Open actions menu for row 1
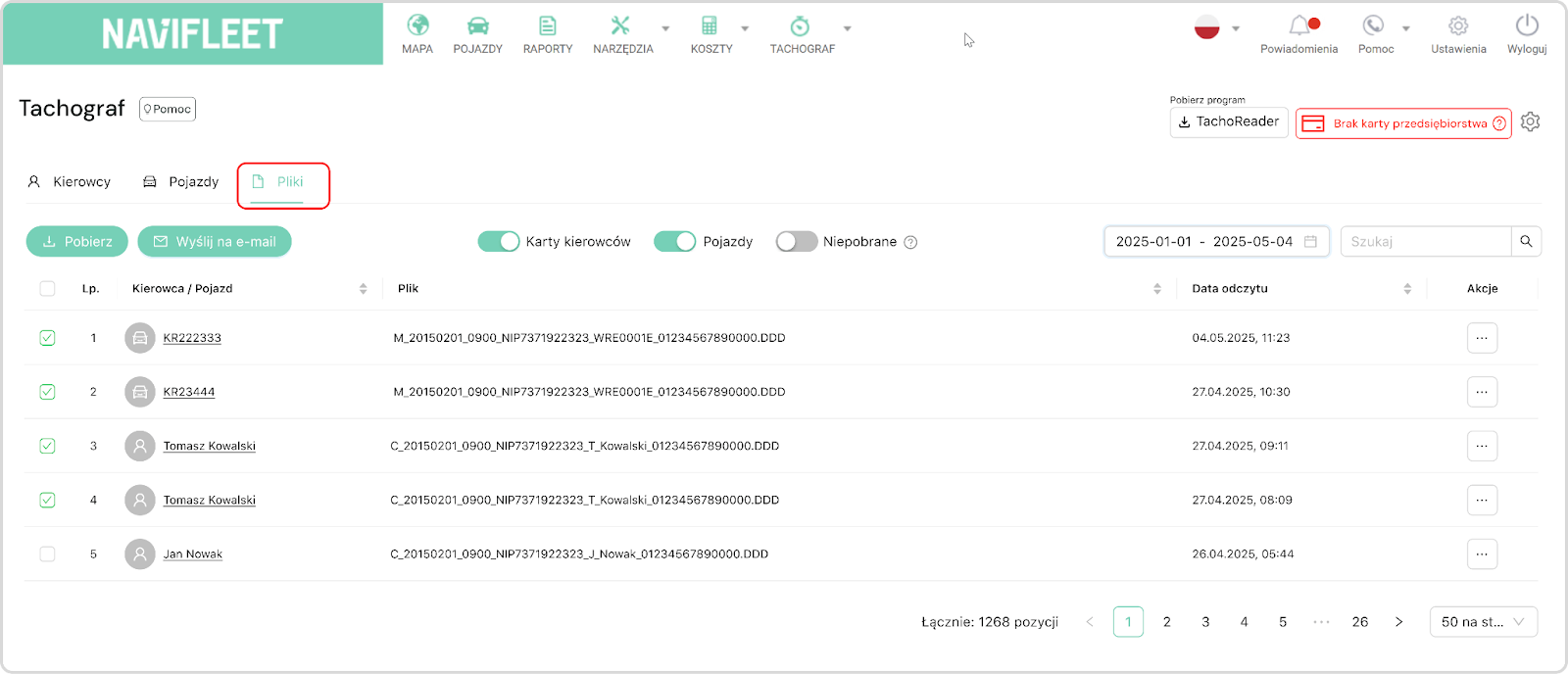The height and width of the screenshot is (674, 1568). pyautogui.click(x=1482, y=338)
